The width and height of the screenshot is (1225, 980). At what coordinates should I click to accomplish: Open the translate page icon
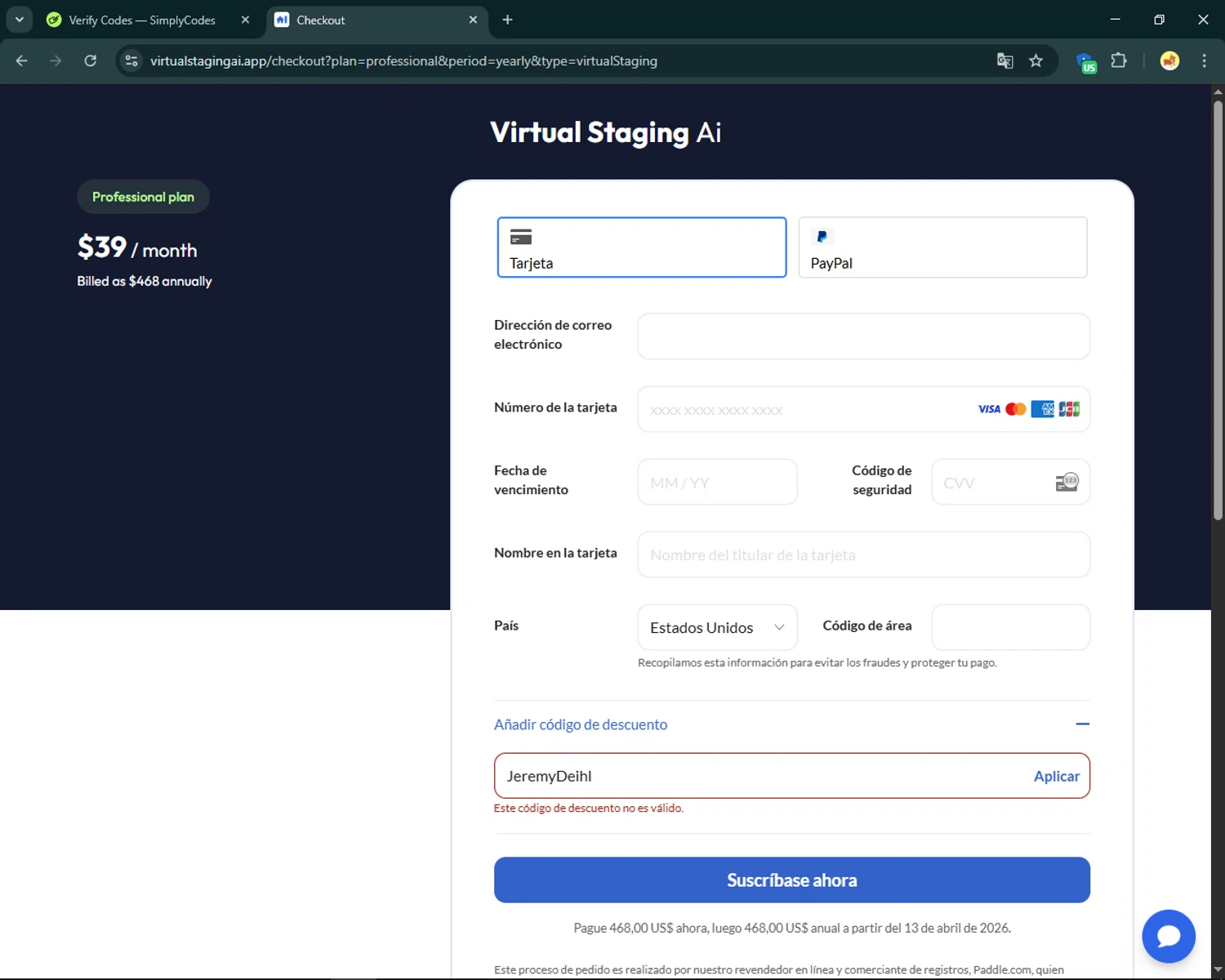(1005, 61)
